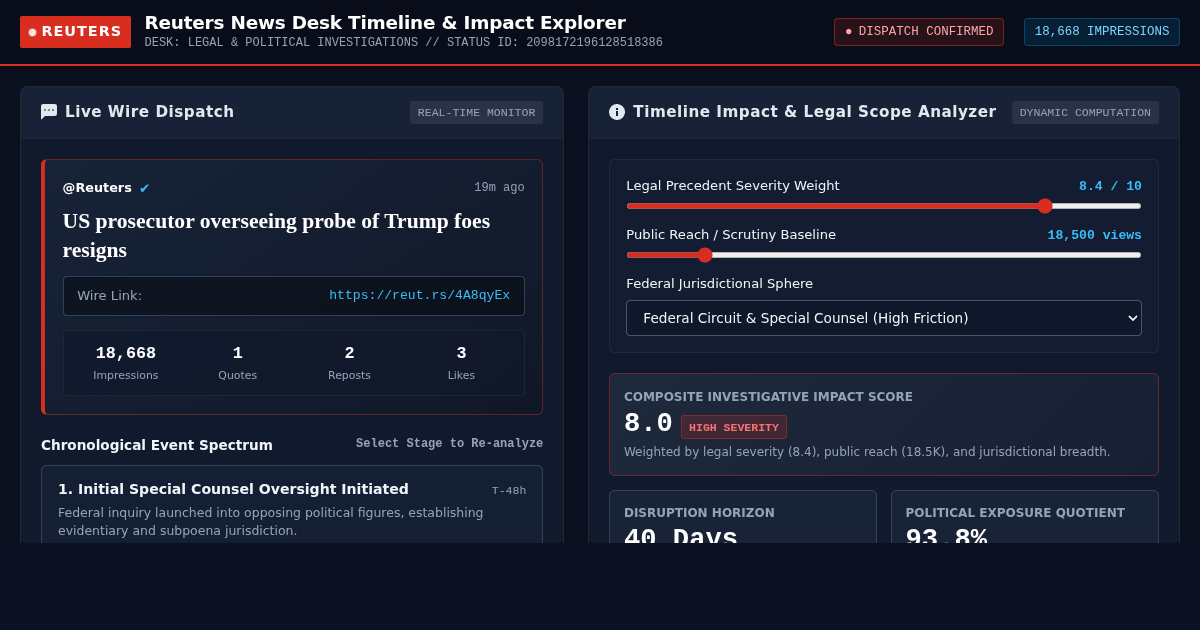
Task: Click the 18,668 IMPRESSIONS header badge
Action: [1102, 32]
